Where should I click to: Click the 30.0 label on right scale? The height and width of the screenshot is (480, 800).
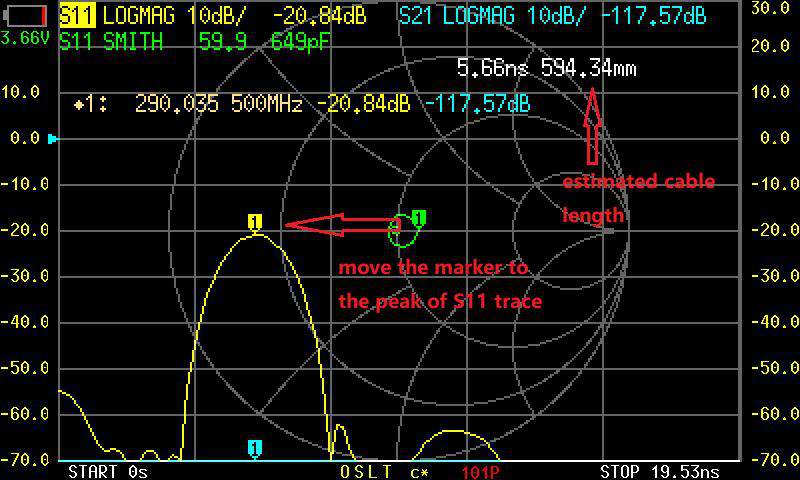click(x=770, y=9)
